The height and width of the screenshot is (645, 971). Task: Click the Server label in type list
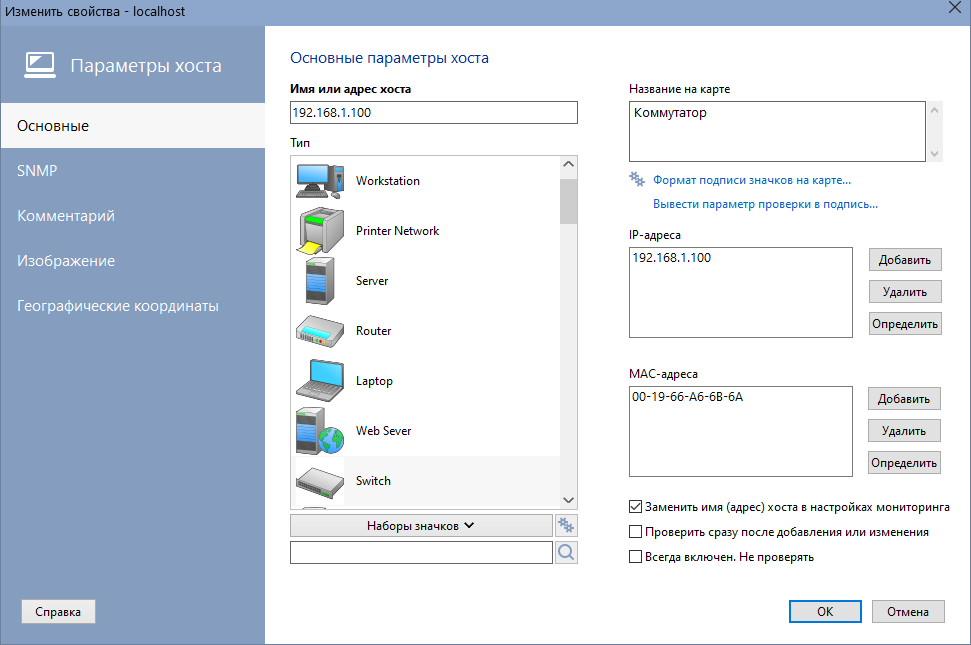click(x=372, y=281)
